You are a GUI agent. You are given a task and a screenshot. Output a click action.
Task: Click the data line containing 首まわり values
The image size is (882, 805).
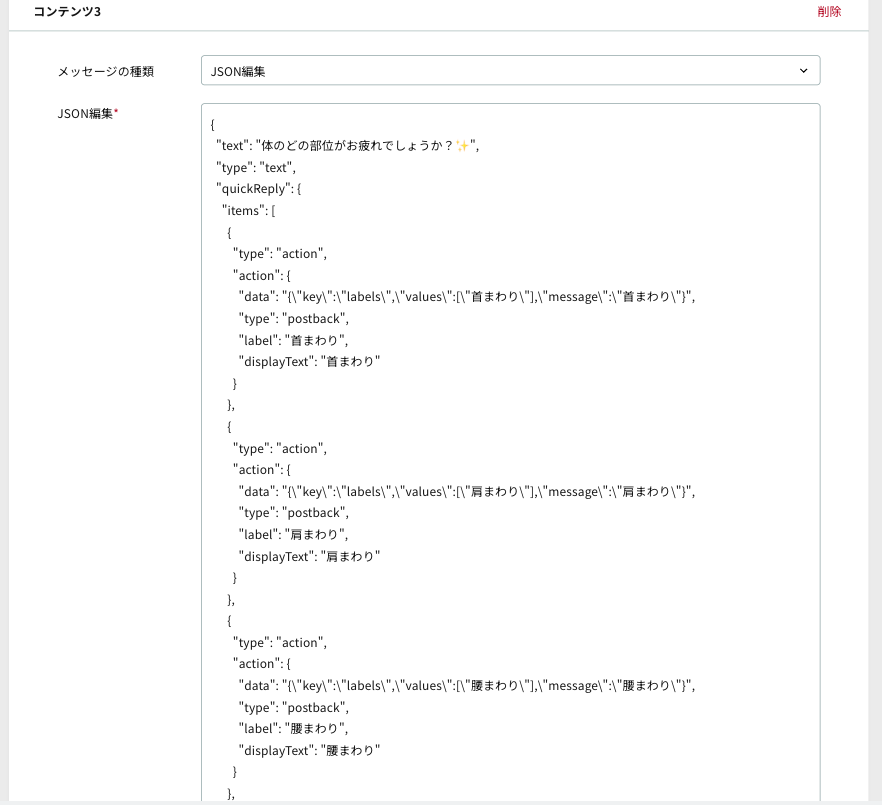pos(467,297)
